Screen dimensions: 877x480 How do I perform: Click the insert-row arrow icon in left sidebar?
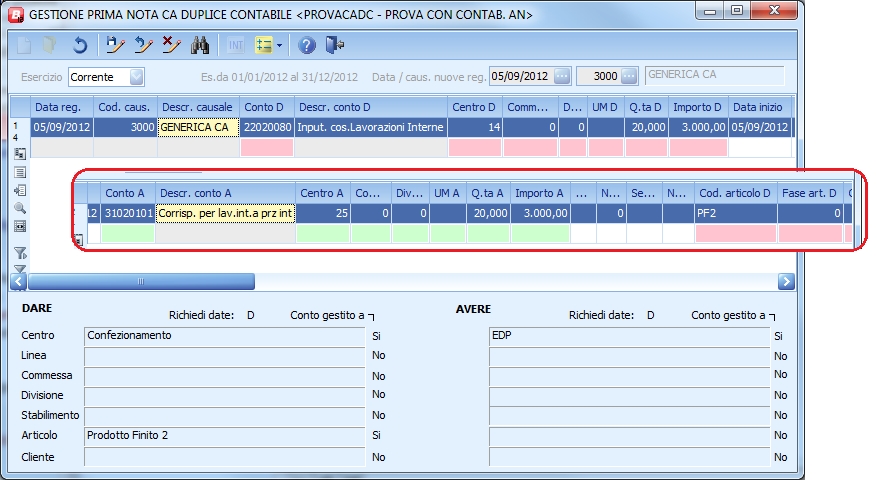tap(20, 190)
